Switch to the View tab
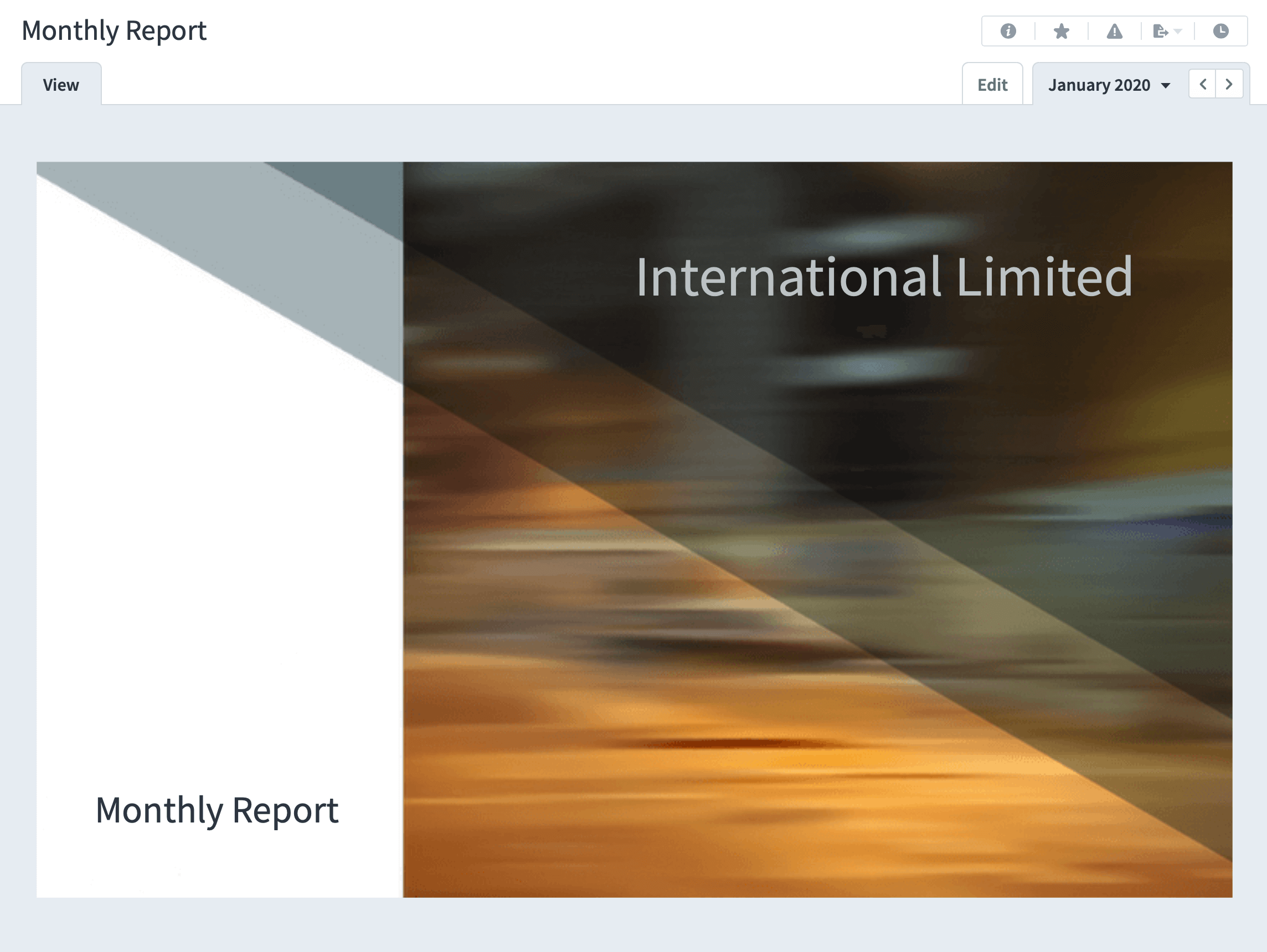This screenshot has height=952, width=1267. pos(61,85)
